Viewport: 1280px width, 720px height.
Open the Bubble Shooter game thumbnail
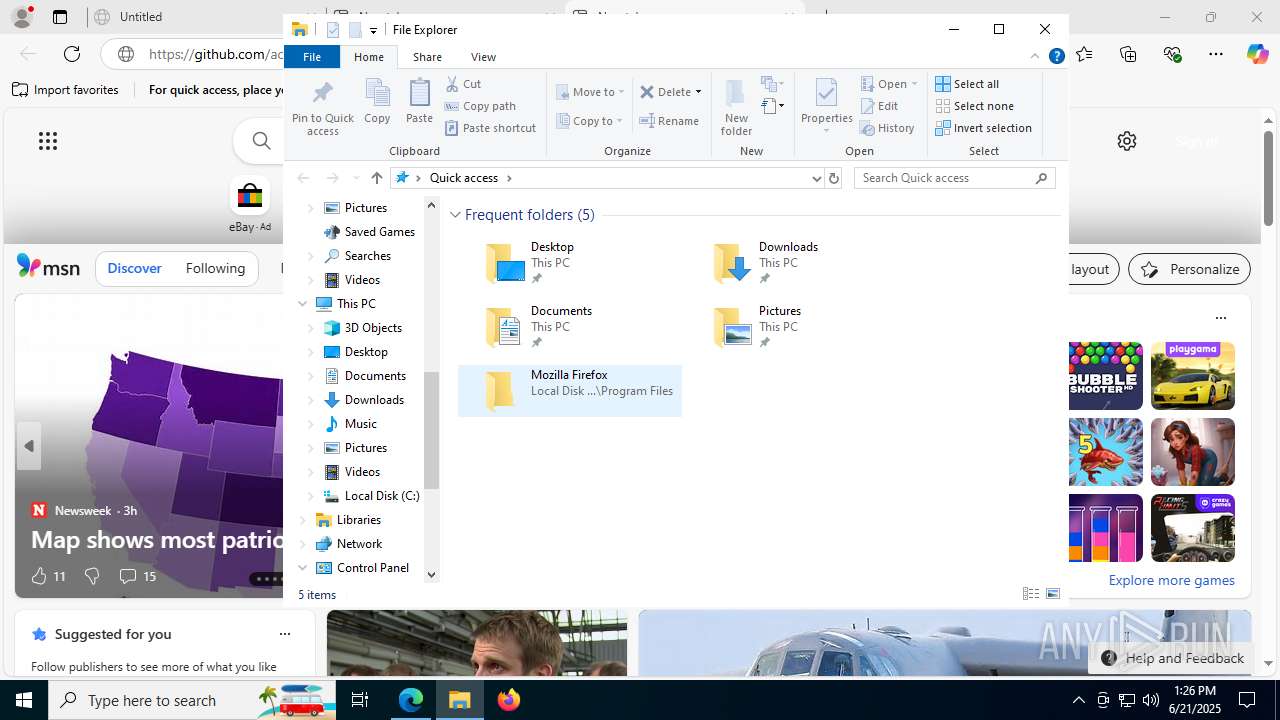point(1105,376)
